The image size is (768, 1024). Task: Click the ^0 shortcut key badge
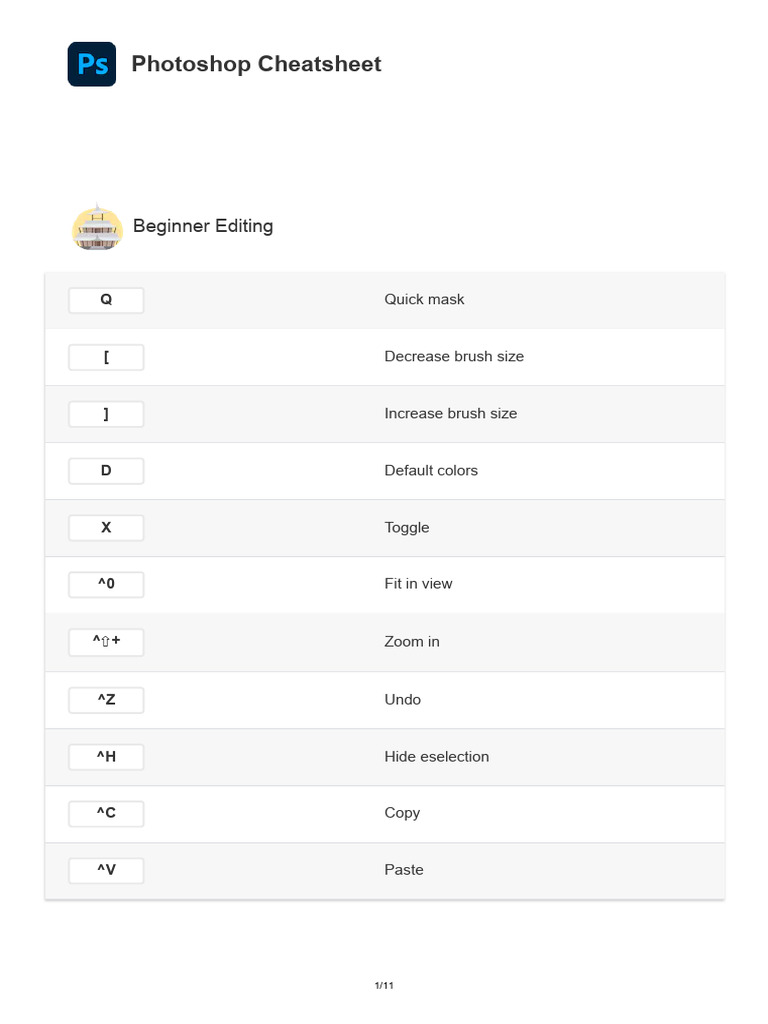coord(106,584)
